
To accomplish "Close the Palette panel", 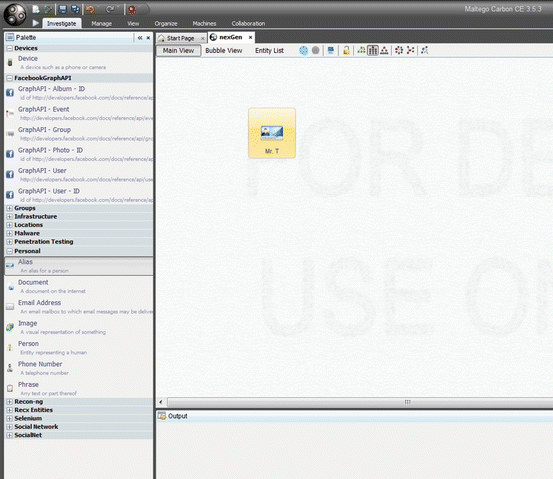I will point(148,37).
